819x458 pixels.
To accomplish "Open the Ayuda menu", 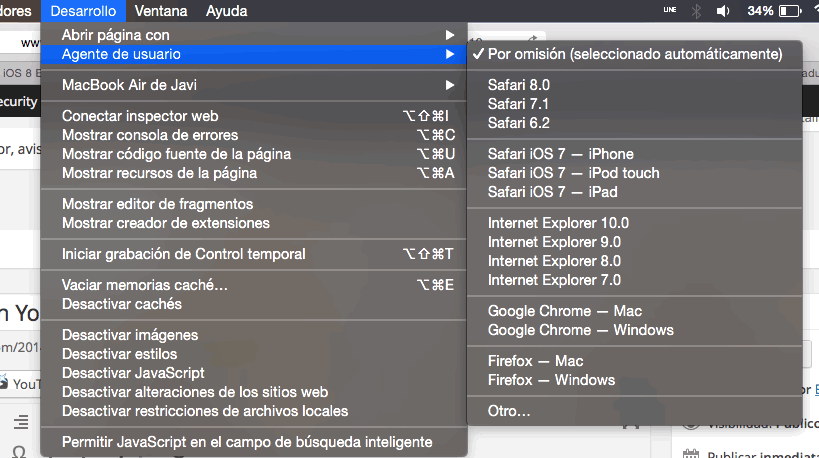I will click(226, 11).
